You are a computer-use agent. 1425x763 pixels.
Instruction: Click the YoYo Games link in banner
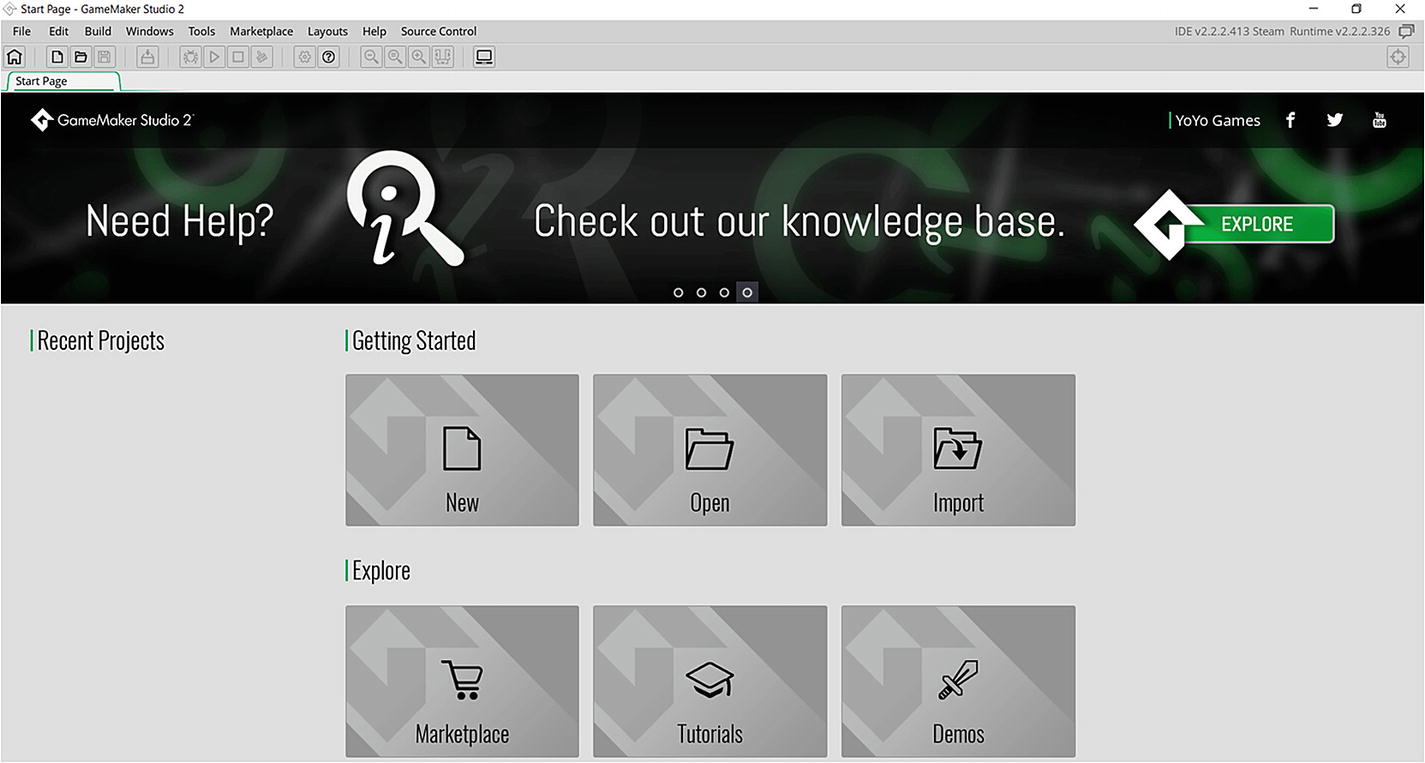(1216, 120)
